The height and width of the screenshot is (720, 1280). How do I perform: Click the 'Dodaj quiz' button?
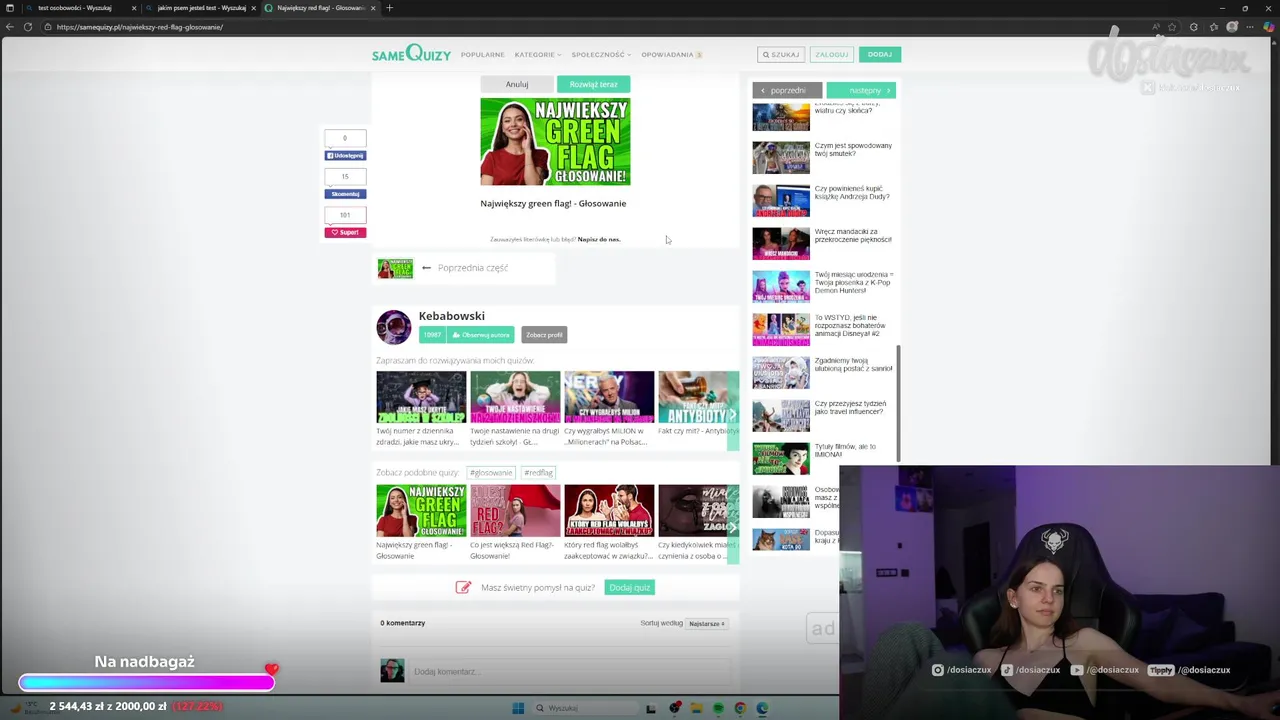pos(630,587)
